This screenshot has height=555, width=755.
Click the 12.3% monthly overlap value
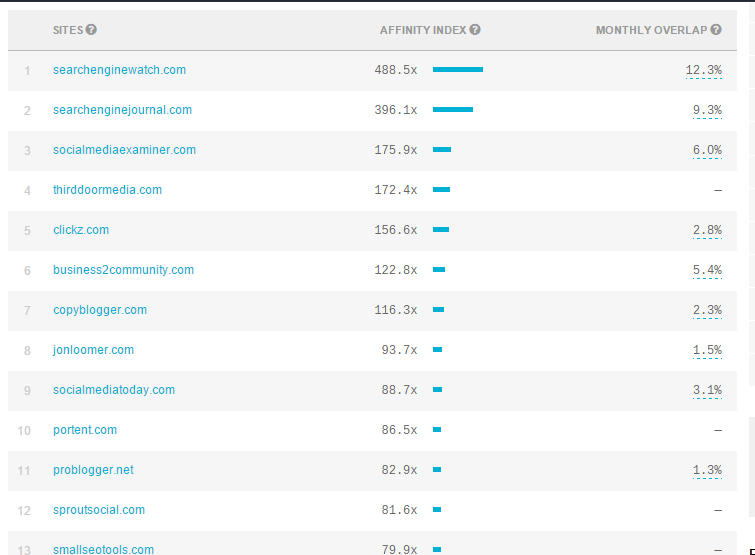(703, 70)
